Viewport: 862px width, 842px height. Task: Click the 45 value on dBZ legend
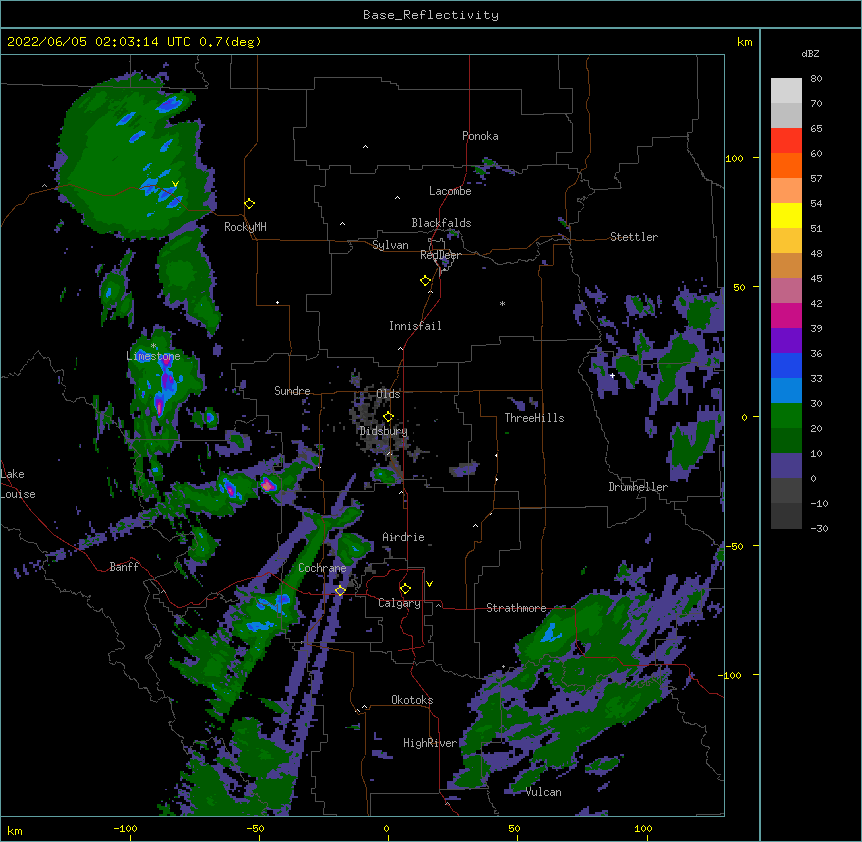click(816, 278)
